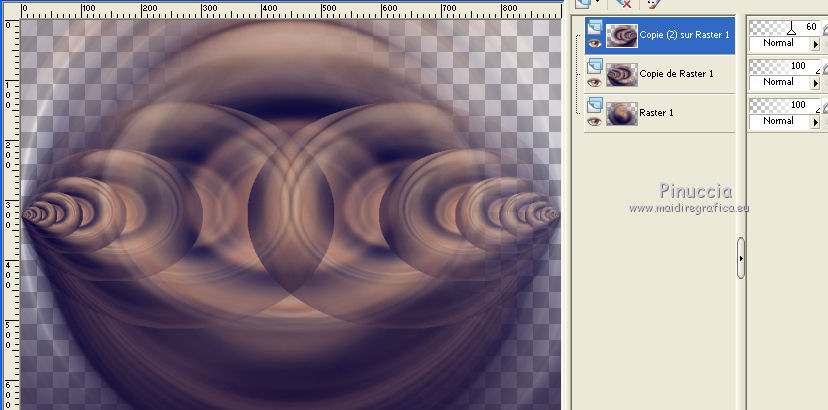Image resolution: width=828 pixels, height=410 pixels.
Task: Select the Copie de Raster 1 layer
Action: (676, 74)
